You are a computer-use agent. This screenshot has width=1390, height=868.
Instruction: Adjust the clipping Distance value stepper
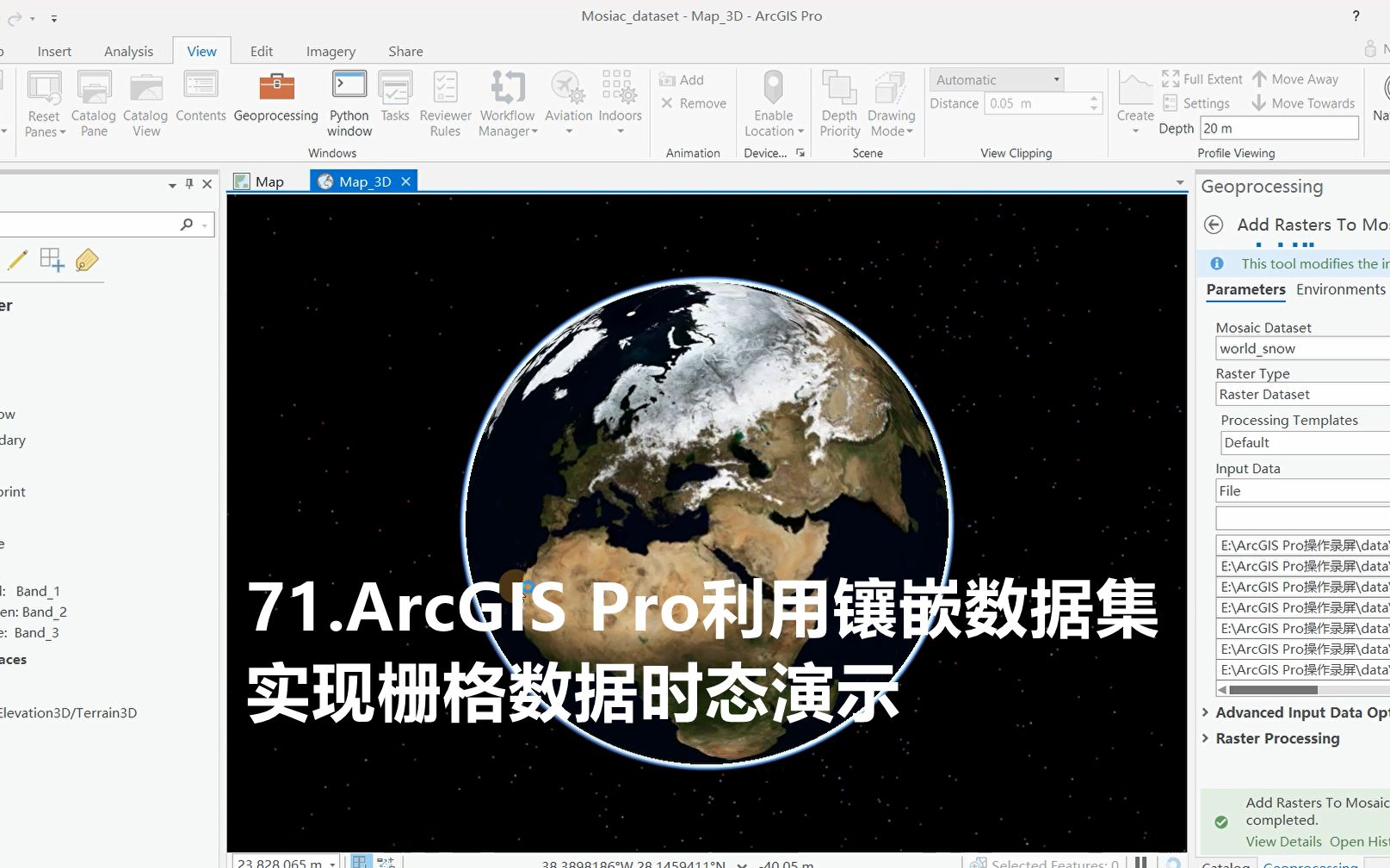(x=1095, y=102)
